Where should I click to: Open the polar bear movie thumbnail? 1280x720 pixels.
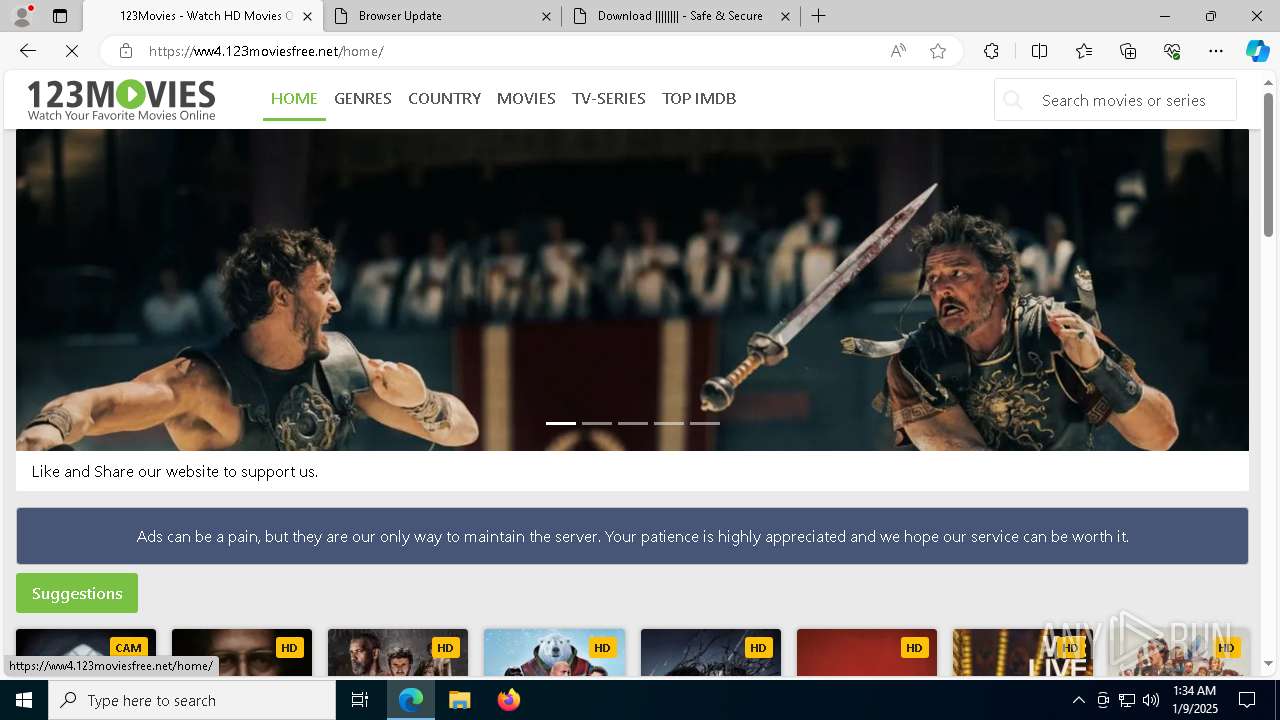[554, 652]
